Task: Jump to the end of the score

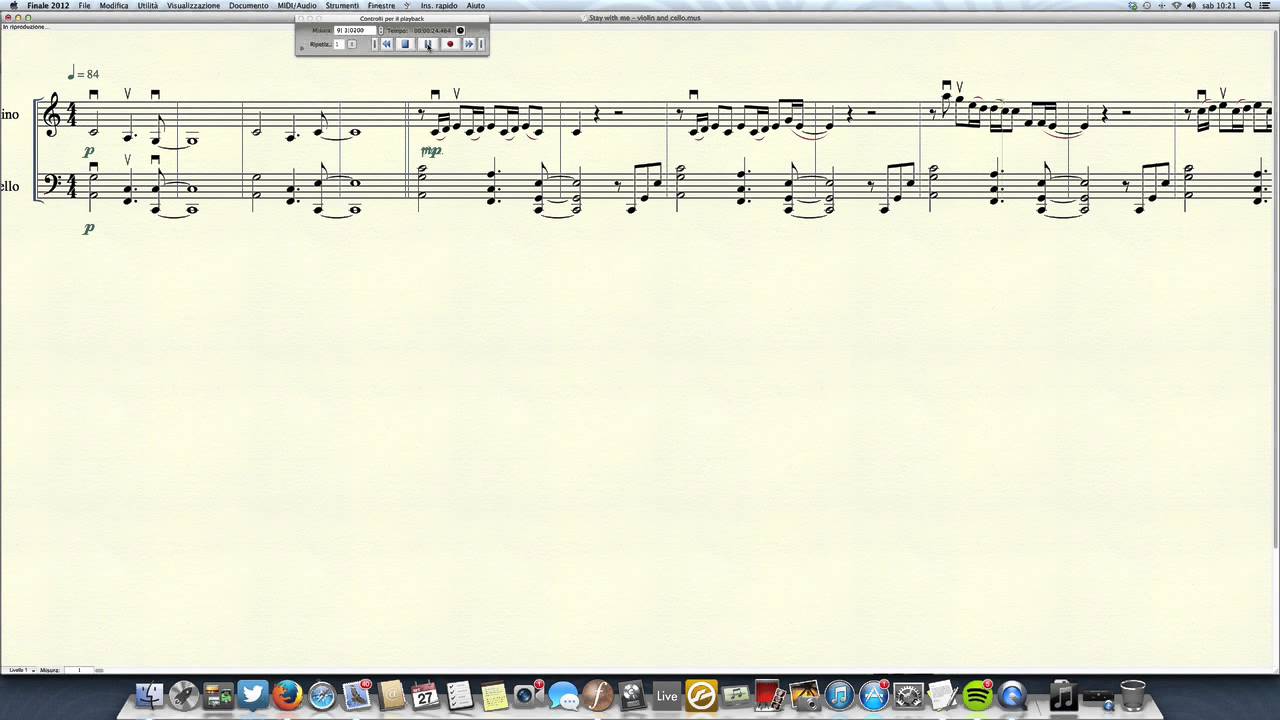Action: point(481,44)
